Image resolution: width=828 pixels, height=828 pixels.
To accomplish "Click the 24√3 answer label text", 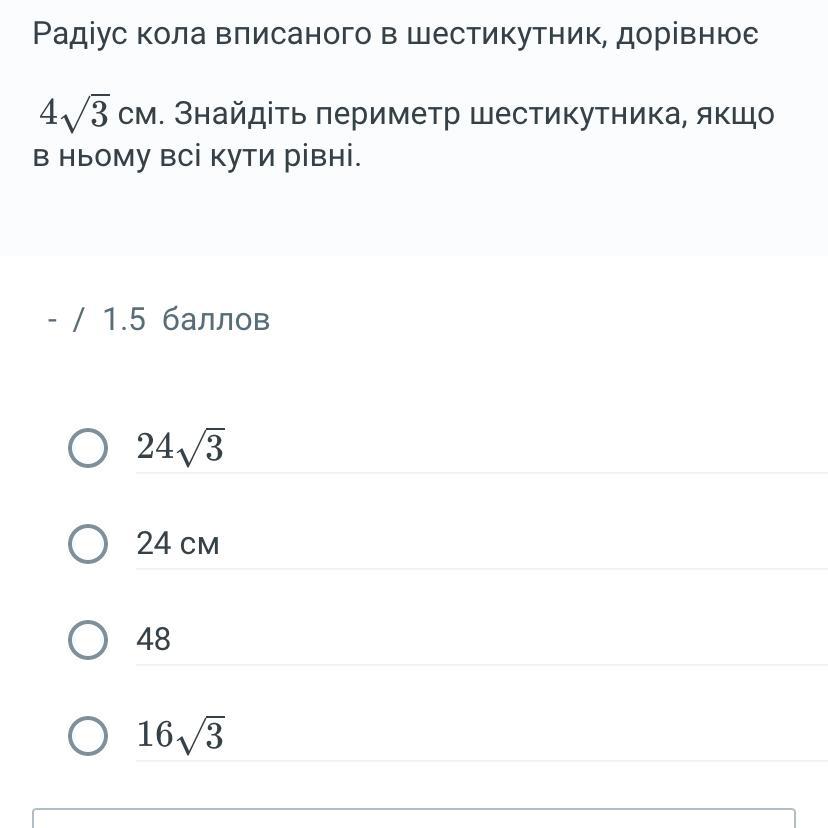I will click(x=181, y=448).
